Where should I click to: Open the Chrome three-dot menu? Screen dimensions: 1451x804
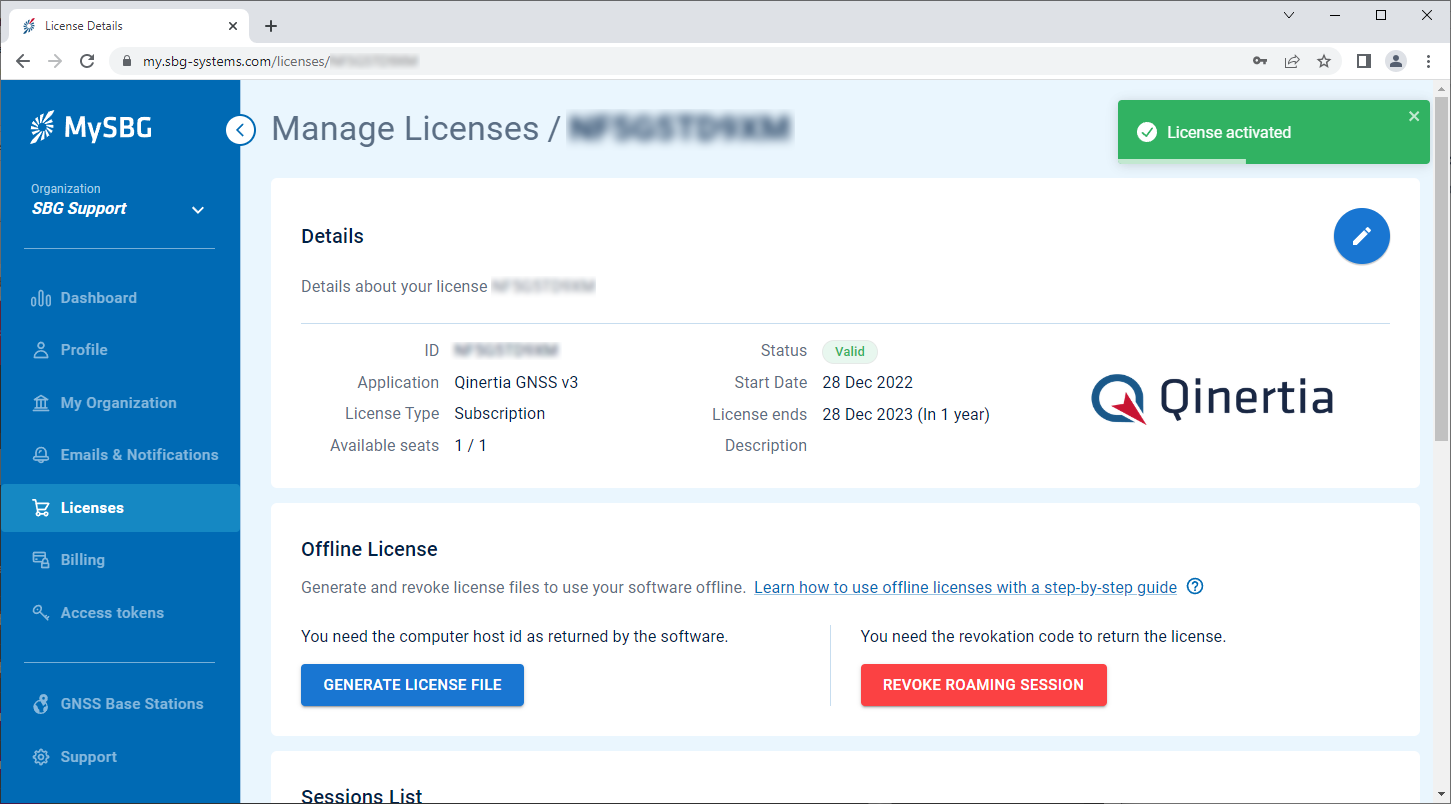click(1426, 61)
